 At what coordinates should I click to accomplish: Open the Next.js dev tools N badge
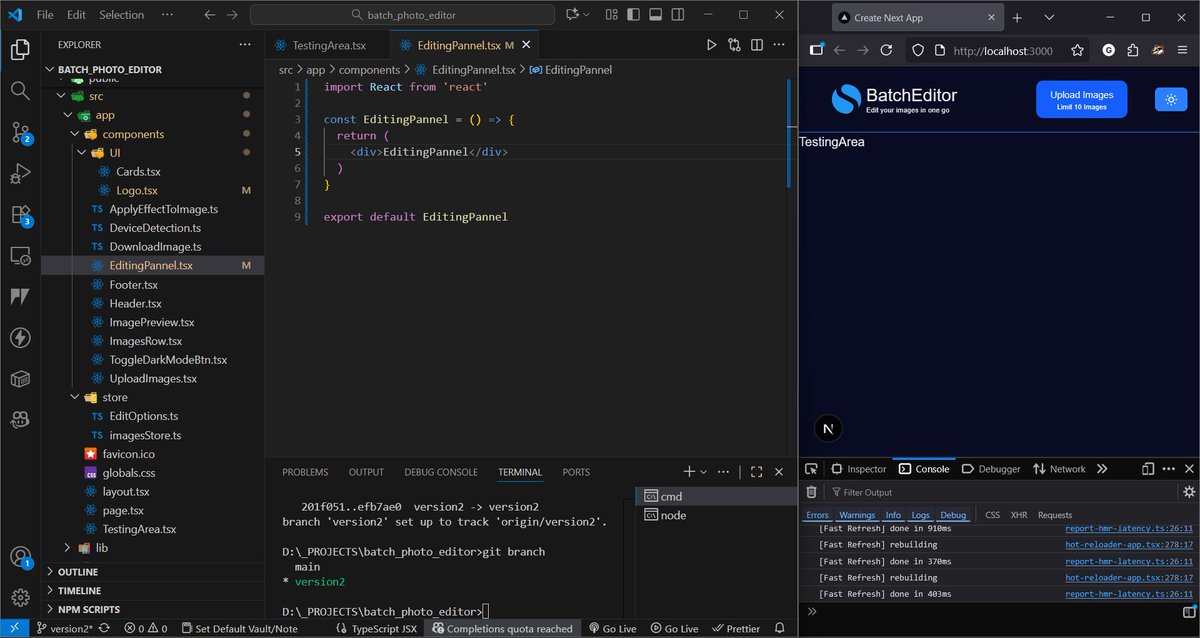click(828, 428)
